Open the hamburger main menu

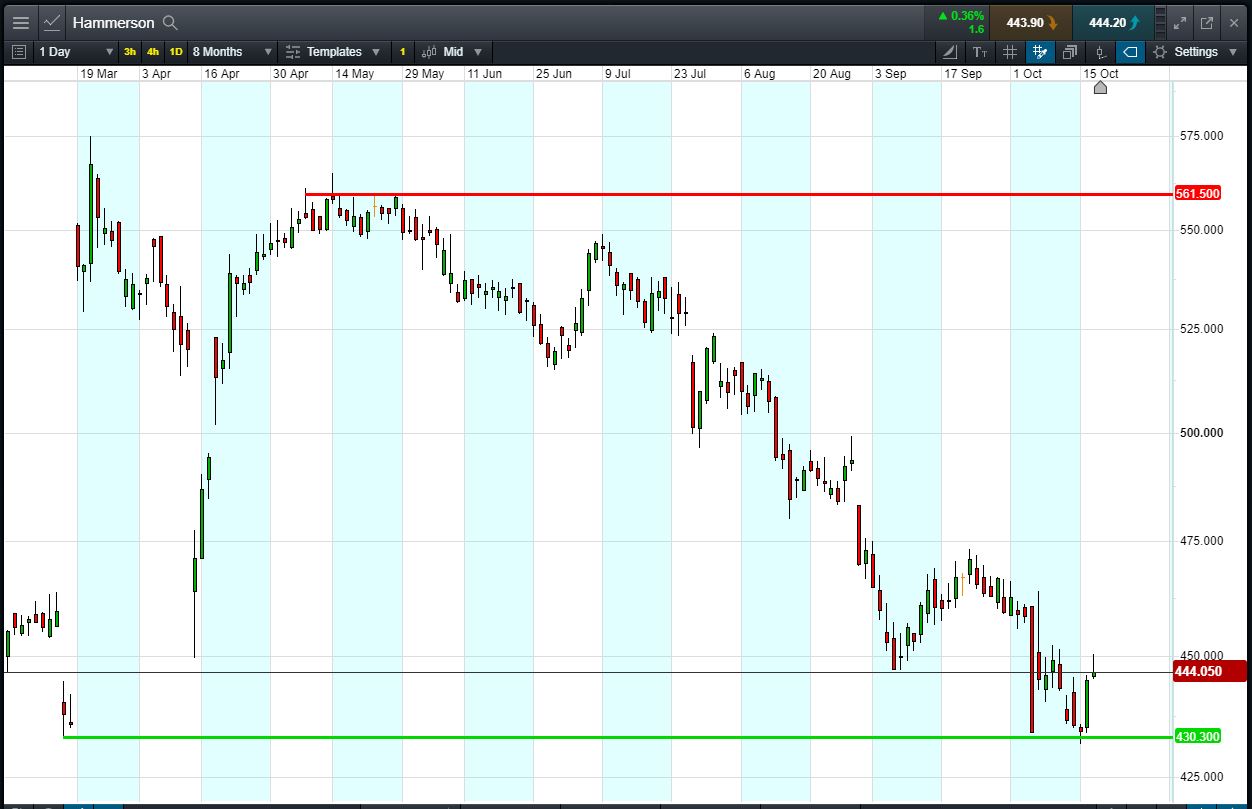[21, 22]
